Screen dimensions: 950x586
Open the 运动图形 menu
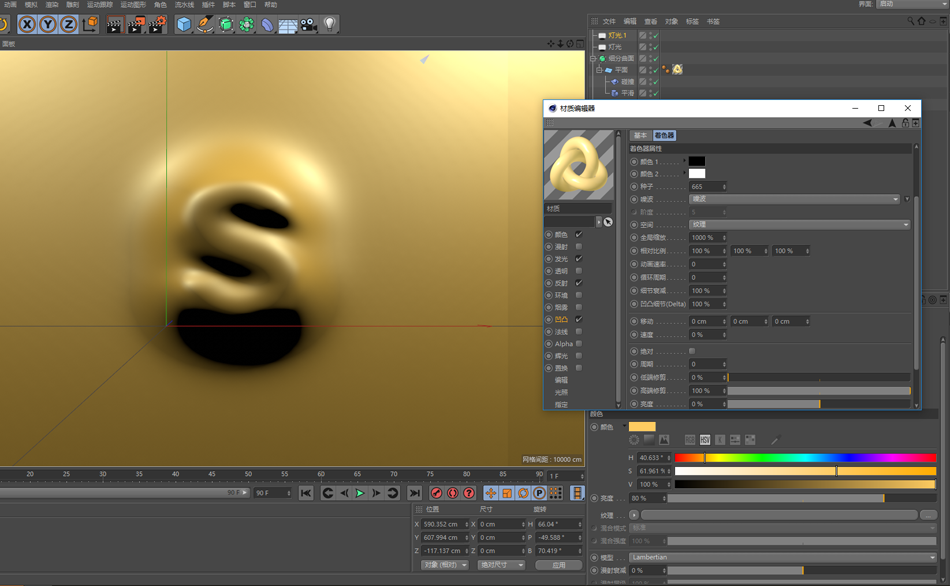133,4
